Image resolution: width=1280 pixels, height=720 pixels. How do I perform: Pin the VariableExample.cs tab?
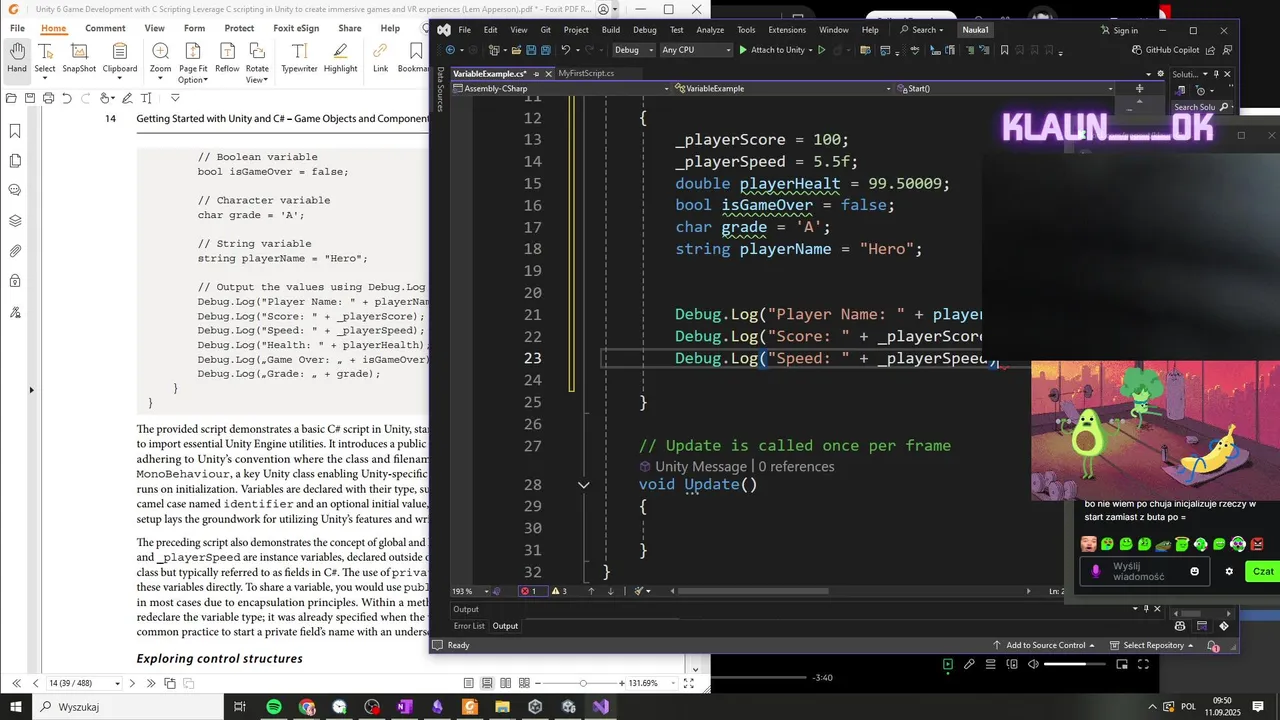537,74
